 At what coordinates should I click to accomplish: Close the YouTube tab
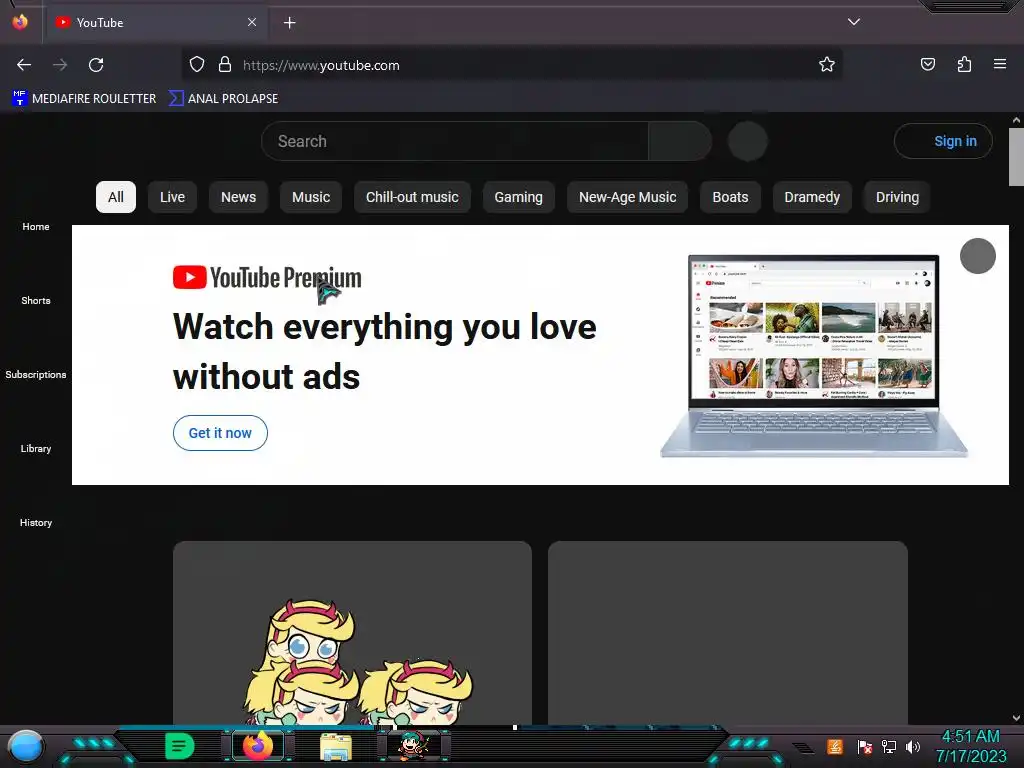point(252,22)
